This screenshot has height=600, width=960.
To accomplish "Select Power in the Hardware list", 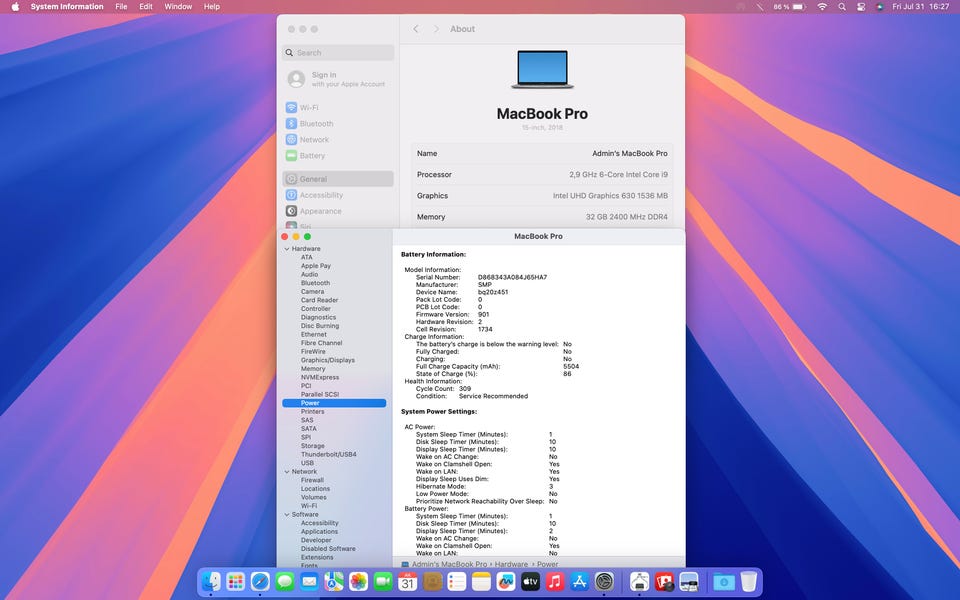I will pos(334,403).
